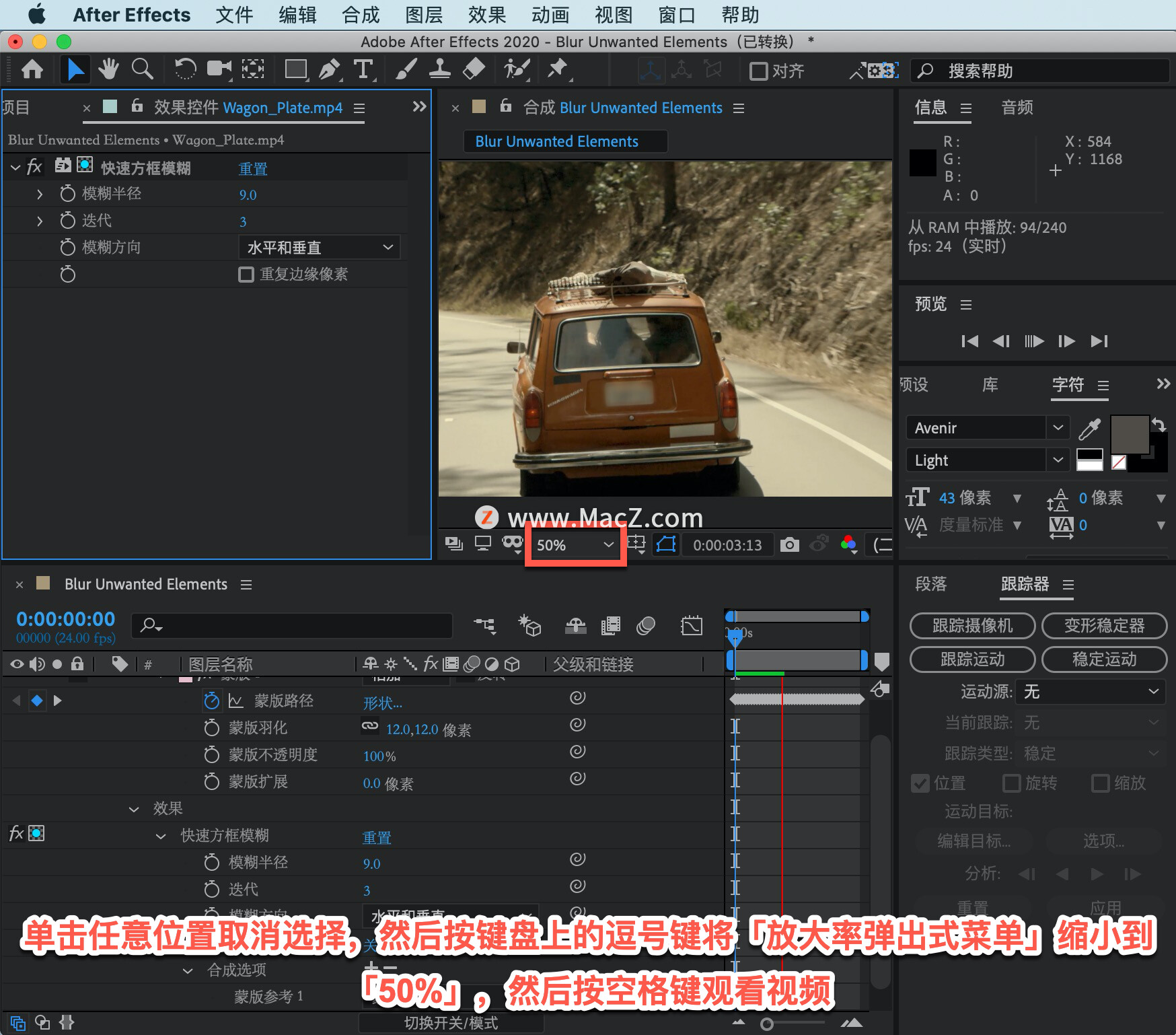Viewport: 1176px width, 1035px height.
Task: Expand the 迭代 property in Effect Controls
Action: 40,221
